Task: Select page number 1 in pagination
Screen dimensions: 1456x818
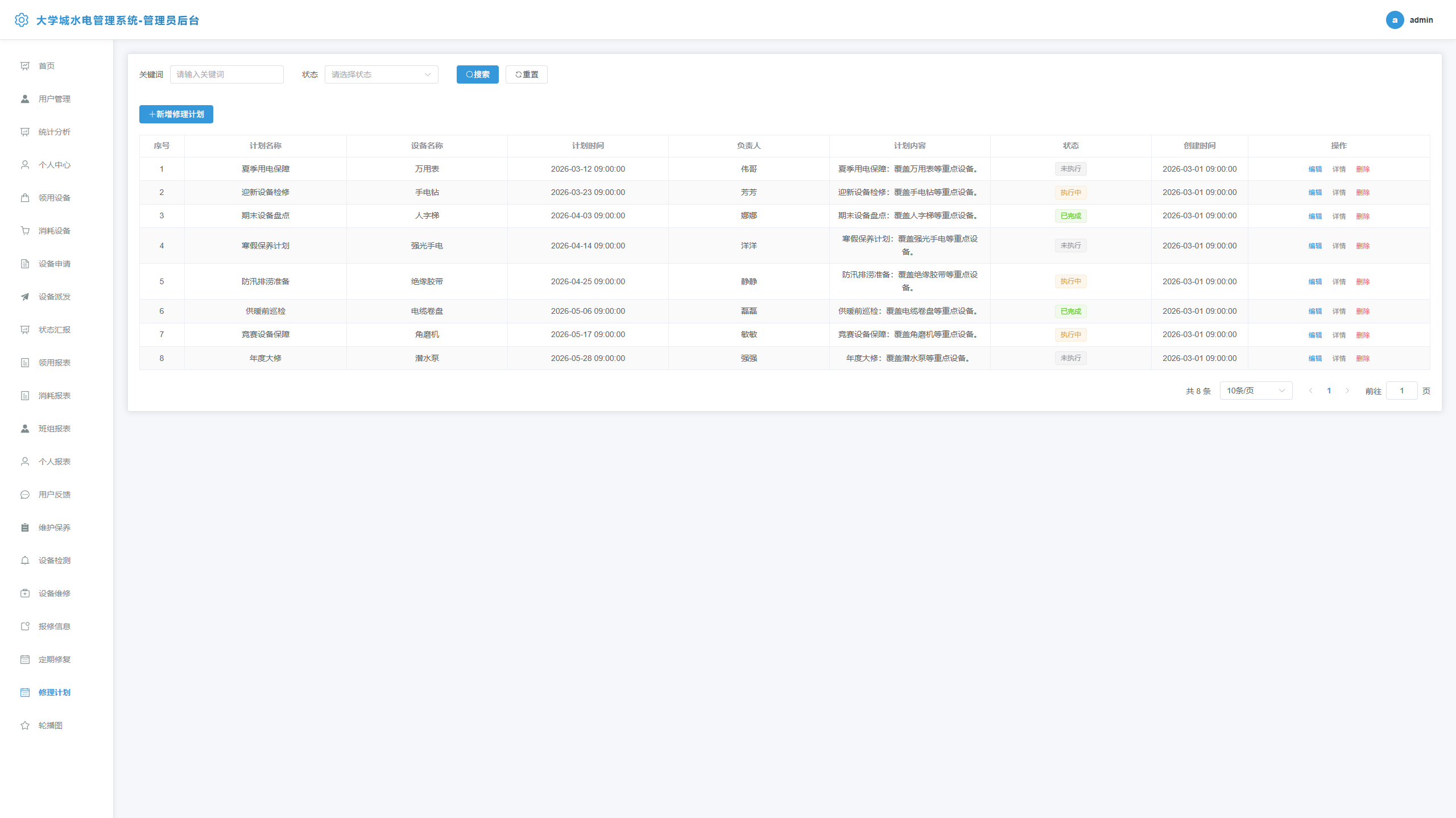Action: pyautogui.click(x=1329, y=391)
